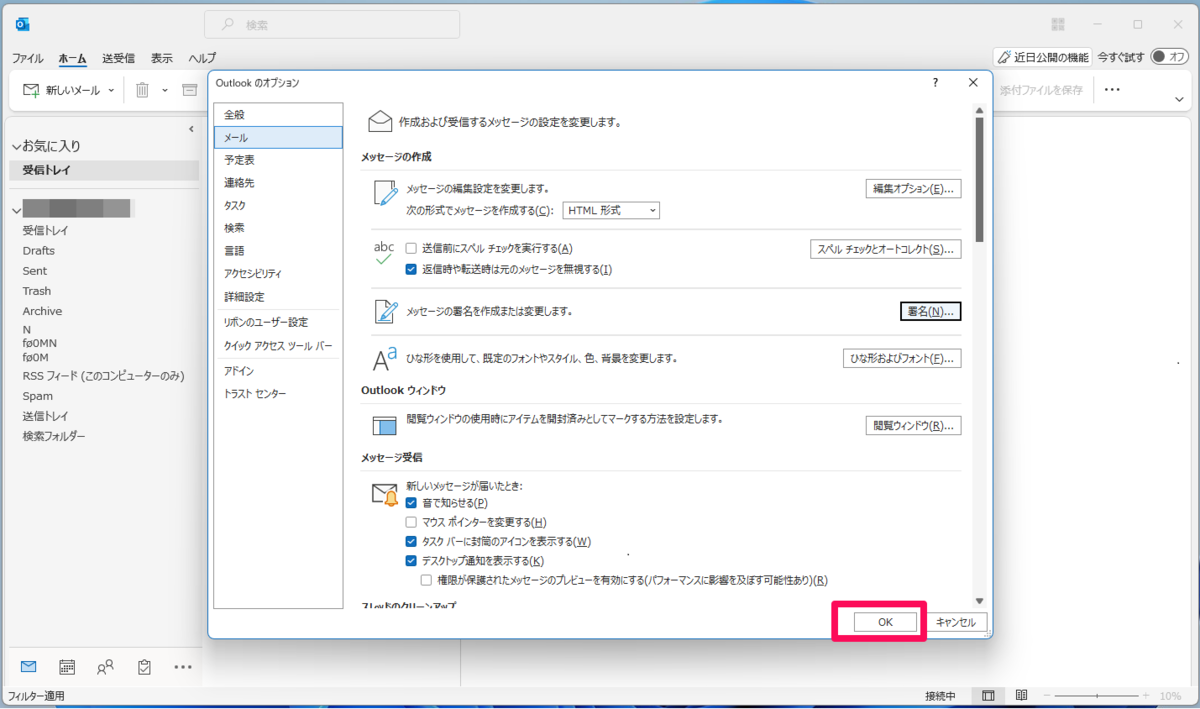
Task: Open Stationery and Fonts button
Action: click(x=902, y=358)
